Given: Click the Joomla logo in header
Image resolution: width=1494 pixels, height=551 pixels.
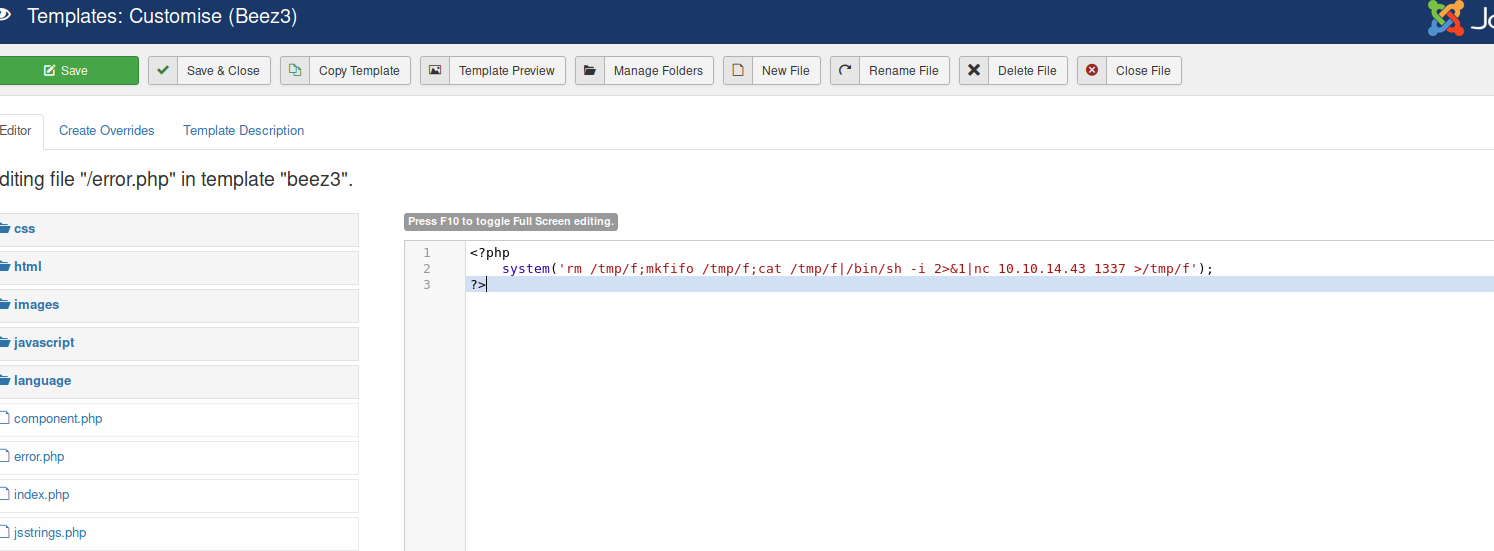Looking at the screenshot, I should tap(1460, 18).
